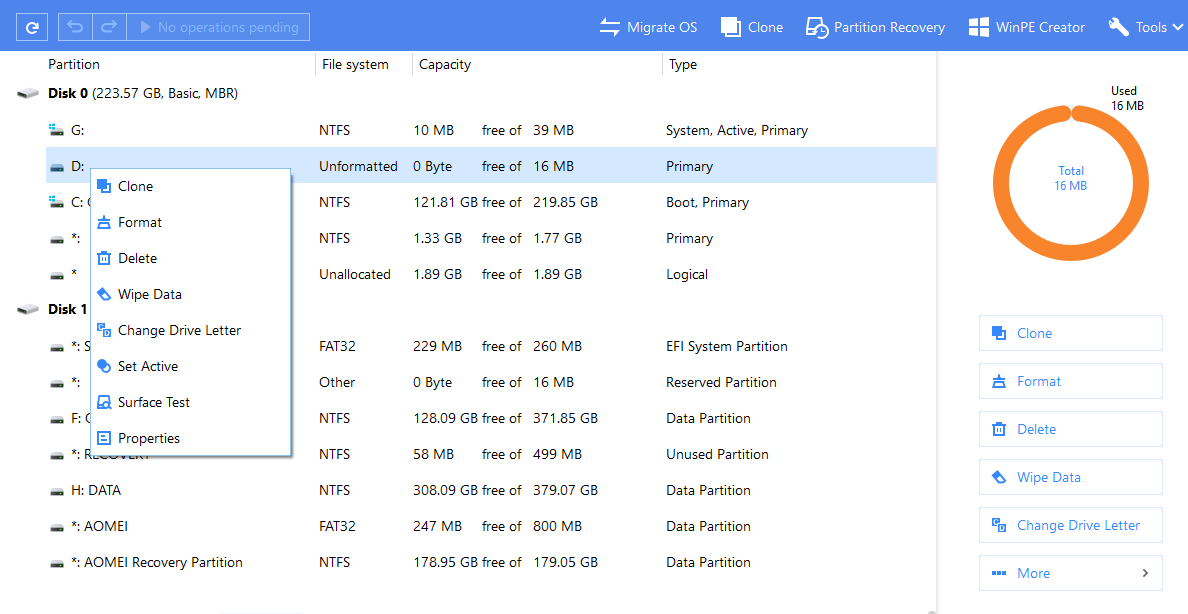
Task: Click the Wipe Data eraser icon in the context menu
Action: point(105,294)
